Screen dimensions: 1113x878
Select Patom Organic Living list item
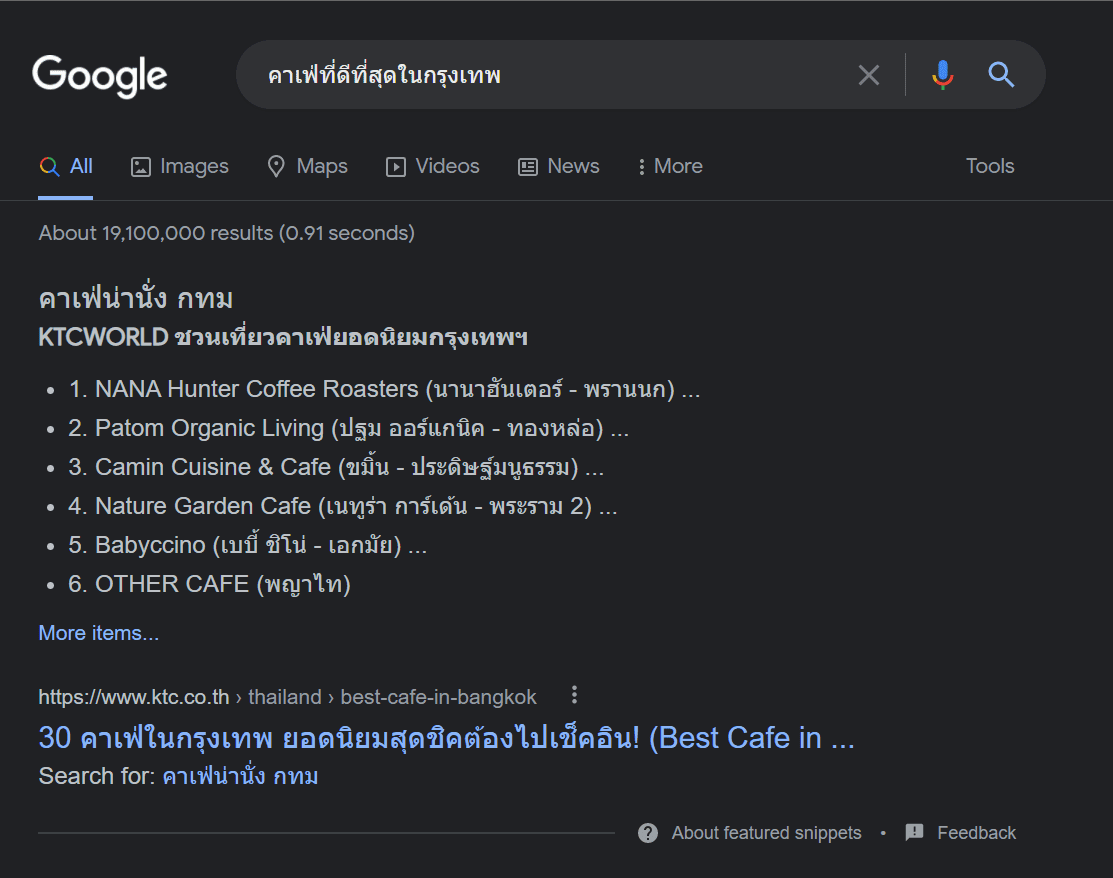[x=349, y=429]
